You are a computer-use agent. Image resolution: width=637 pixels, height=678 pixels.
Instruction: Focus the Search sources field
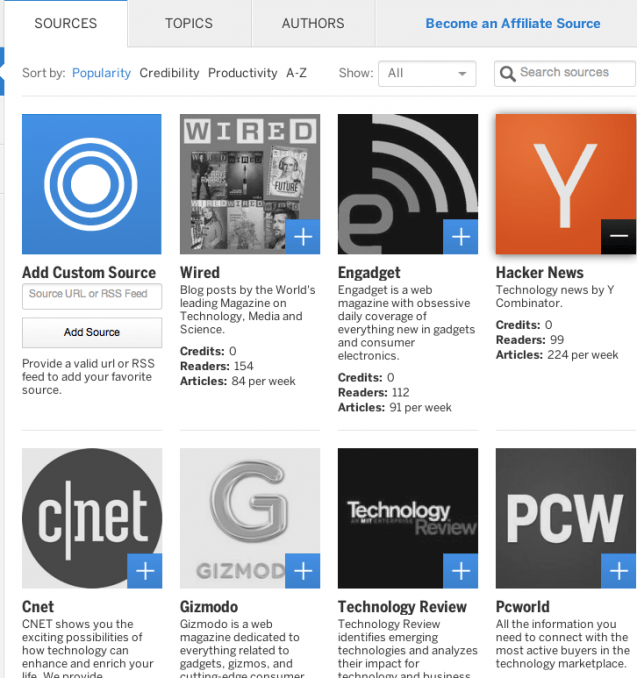pyautogui.click(x=565, y=74)
